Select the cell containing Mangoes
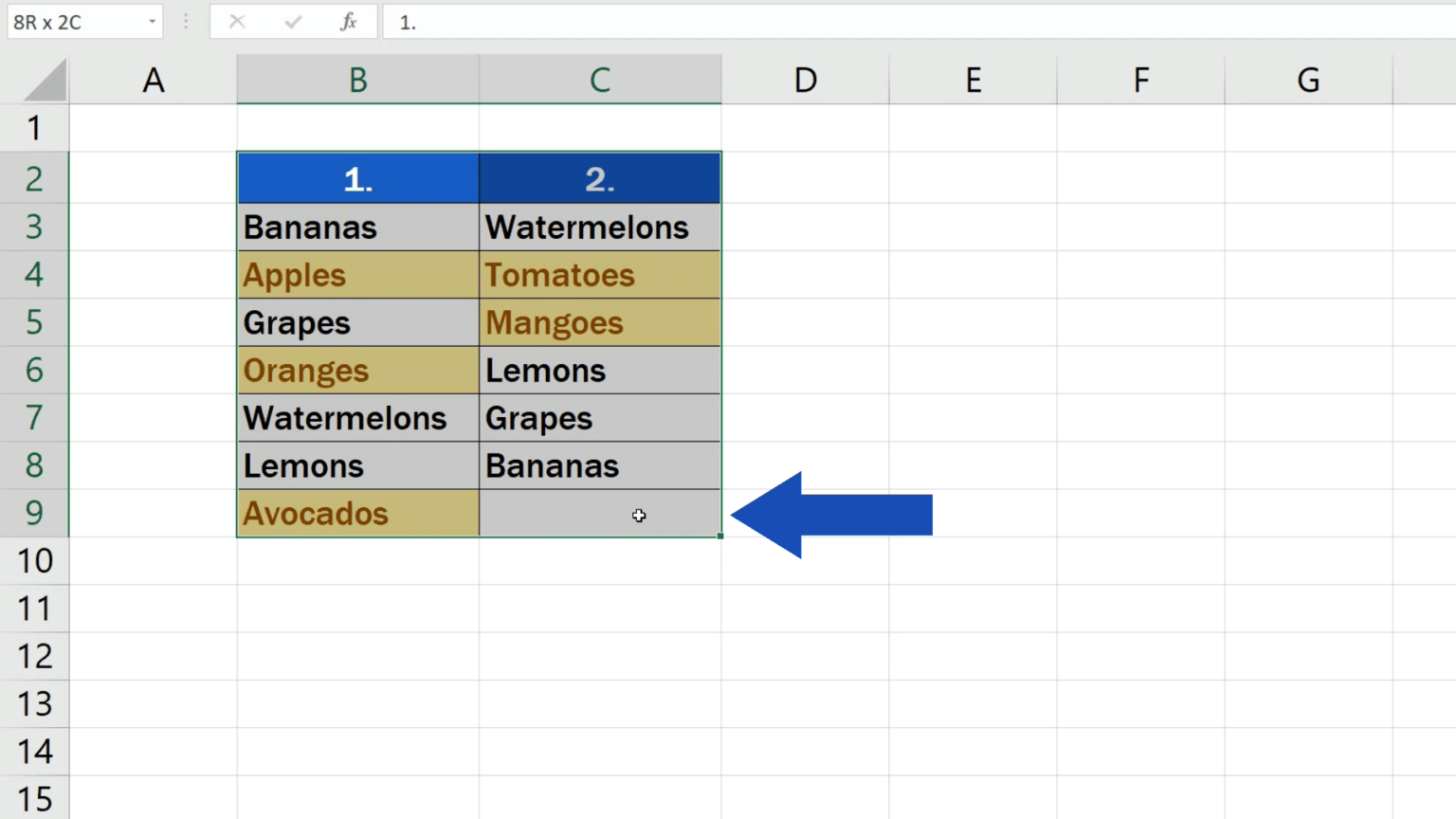The image size is (1456, 819). tap(600, 322)
